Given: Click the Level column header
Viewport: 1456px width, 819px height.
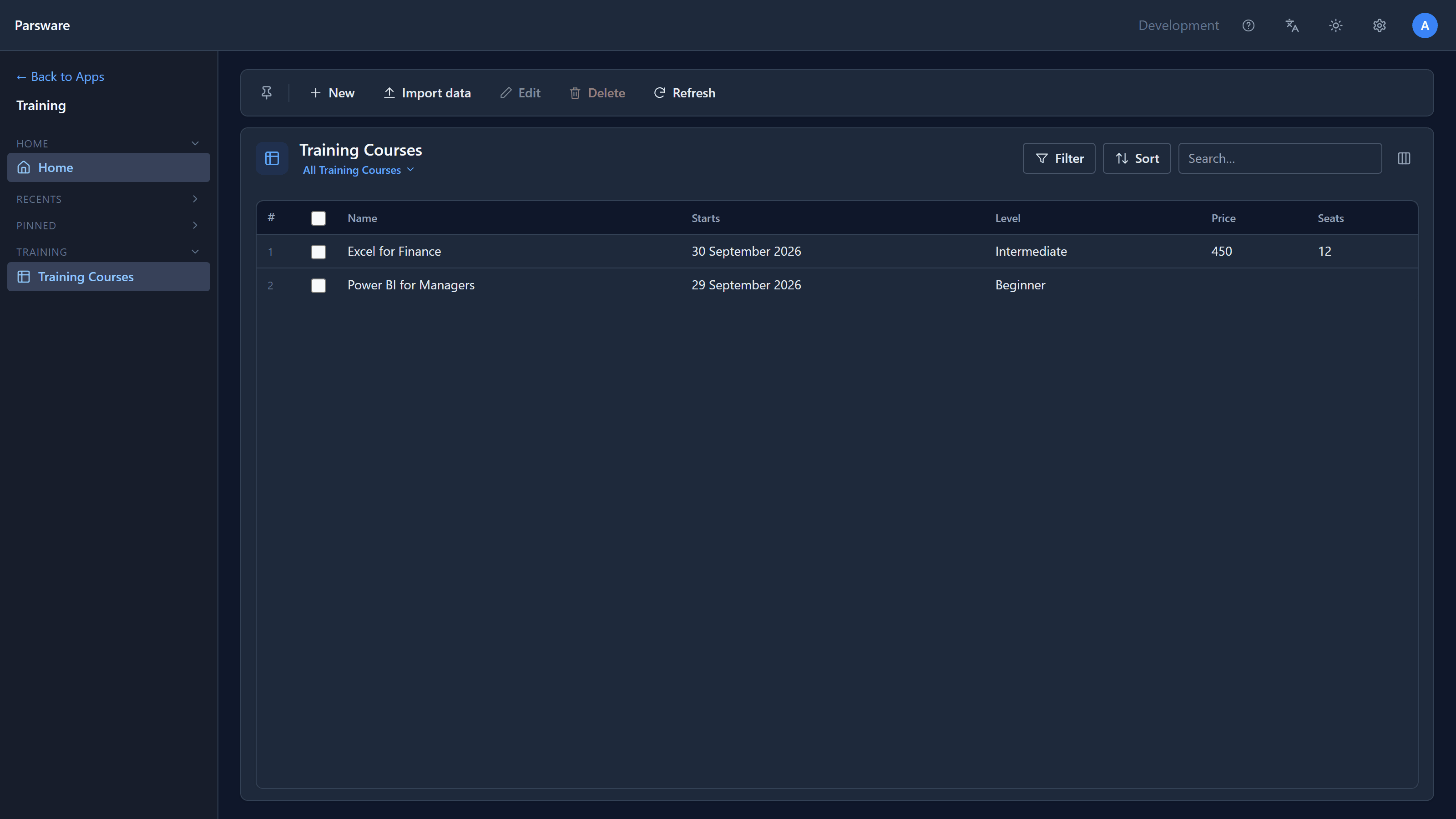Looking at the screenshot, I should pyautogui.click(x=1008, y=218).
